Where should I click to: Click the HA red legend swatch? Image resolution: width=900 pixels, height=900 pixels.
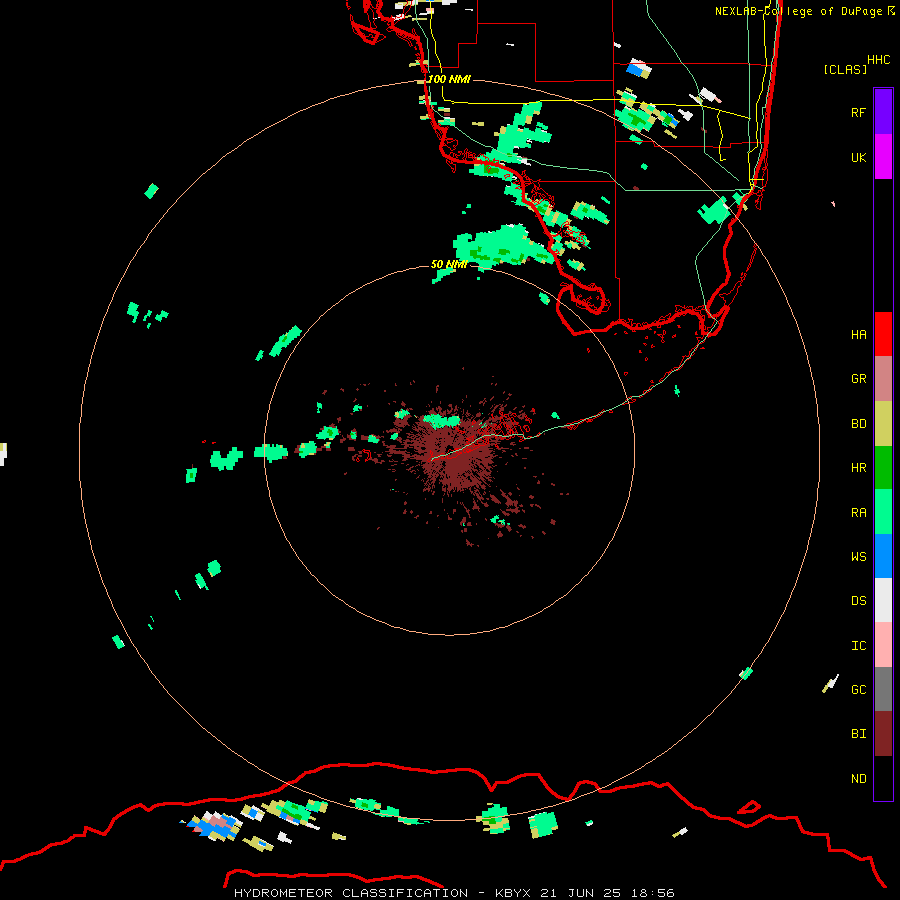click(x=883, y=334)
